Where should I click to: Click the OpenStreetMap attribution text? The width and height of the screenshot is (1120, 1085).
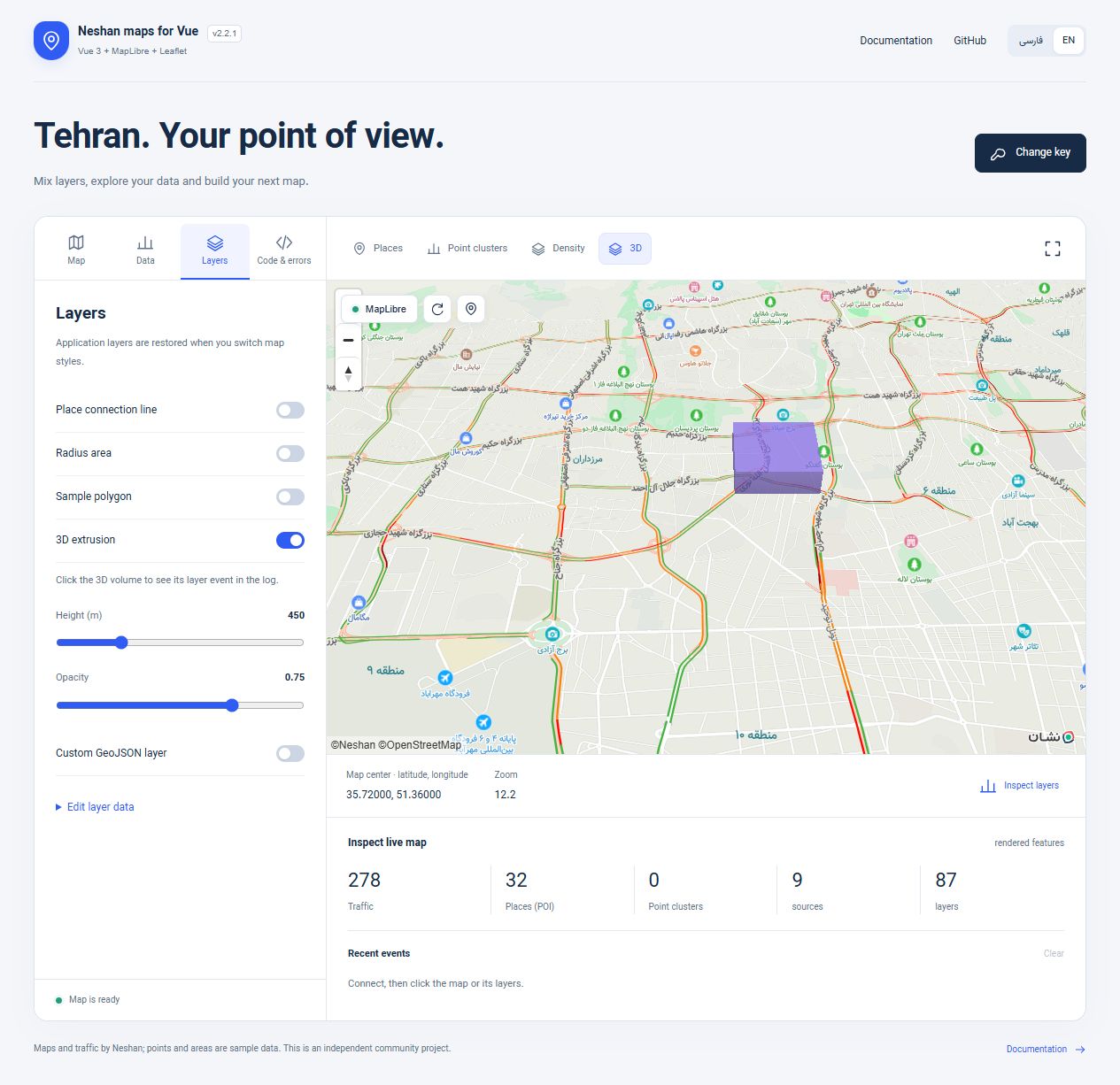[x=420, y=745]
